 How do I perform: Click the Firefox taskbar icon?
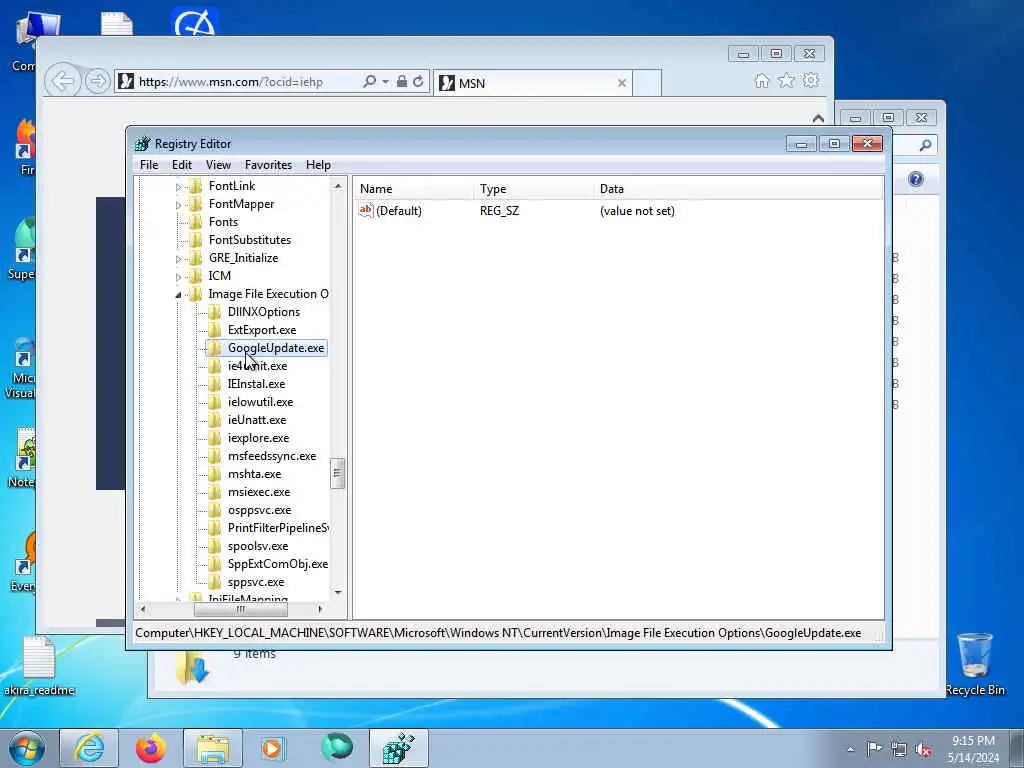(x=151, y=748)
